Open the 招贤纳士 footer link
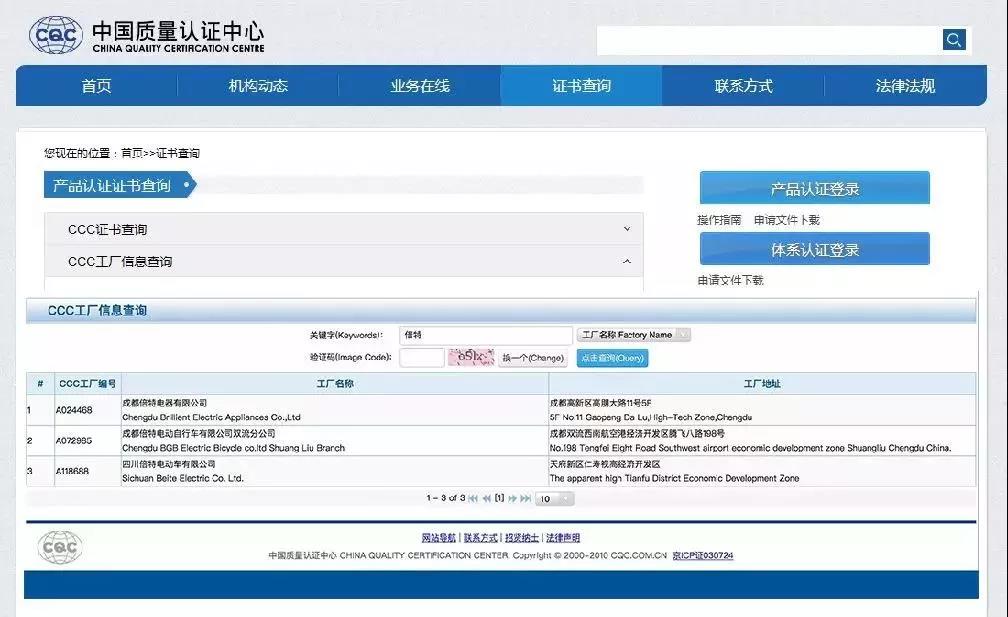1008x617 pixels. (522, 538)
